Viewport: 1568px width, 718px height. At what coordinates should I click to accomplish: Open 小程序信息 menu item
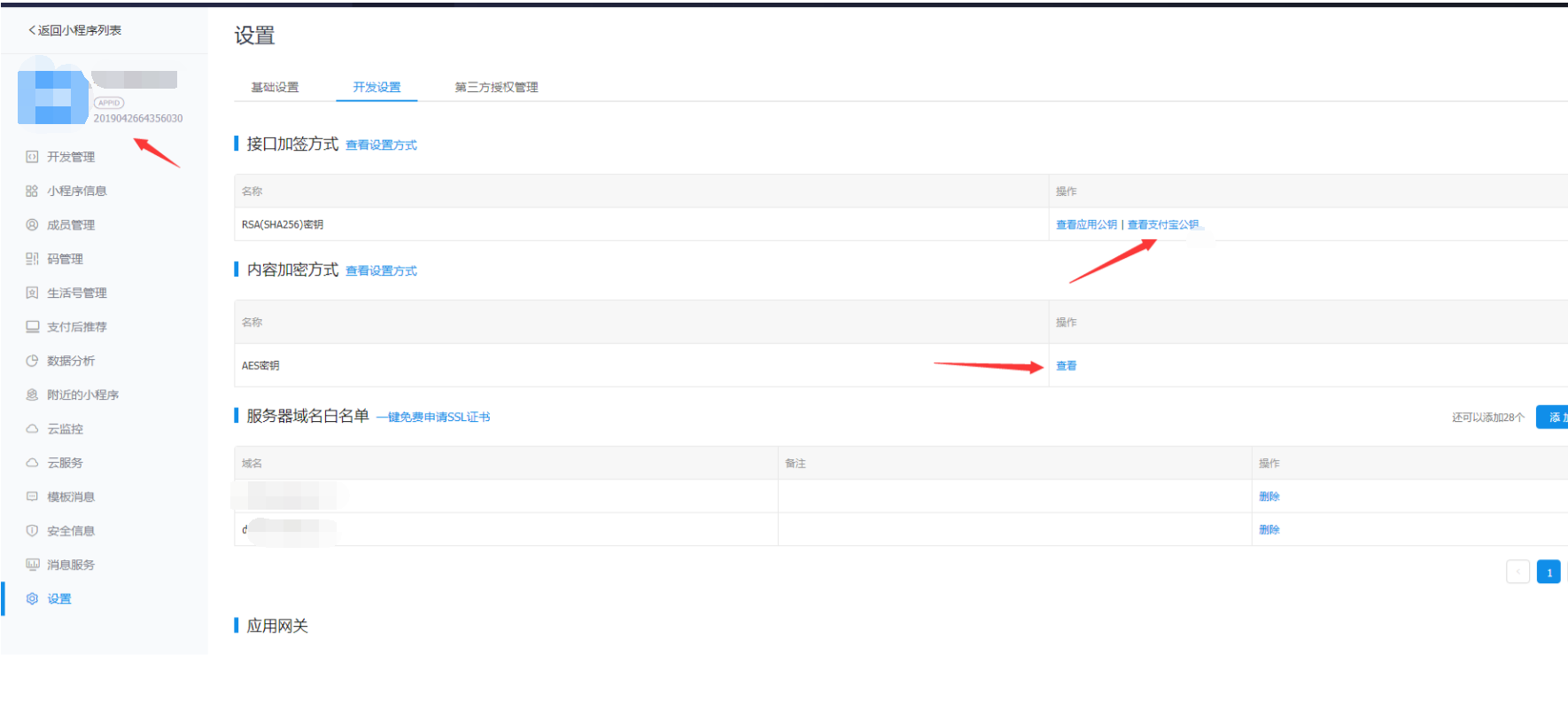(77, 191)
